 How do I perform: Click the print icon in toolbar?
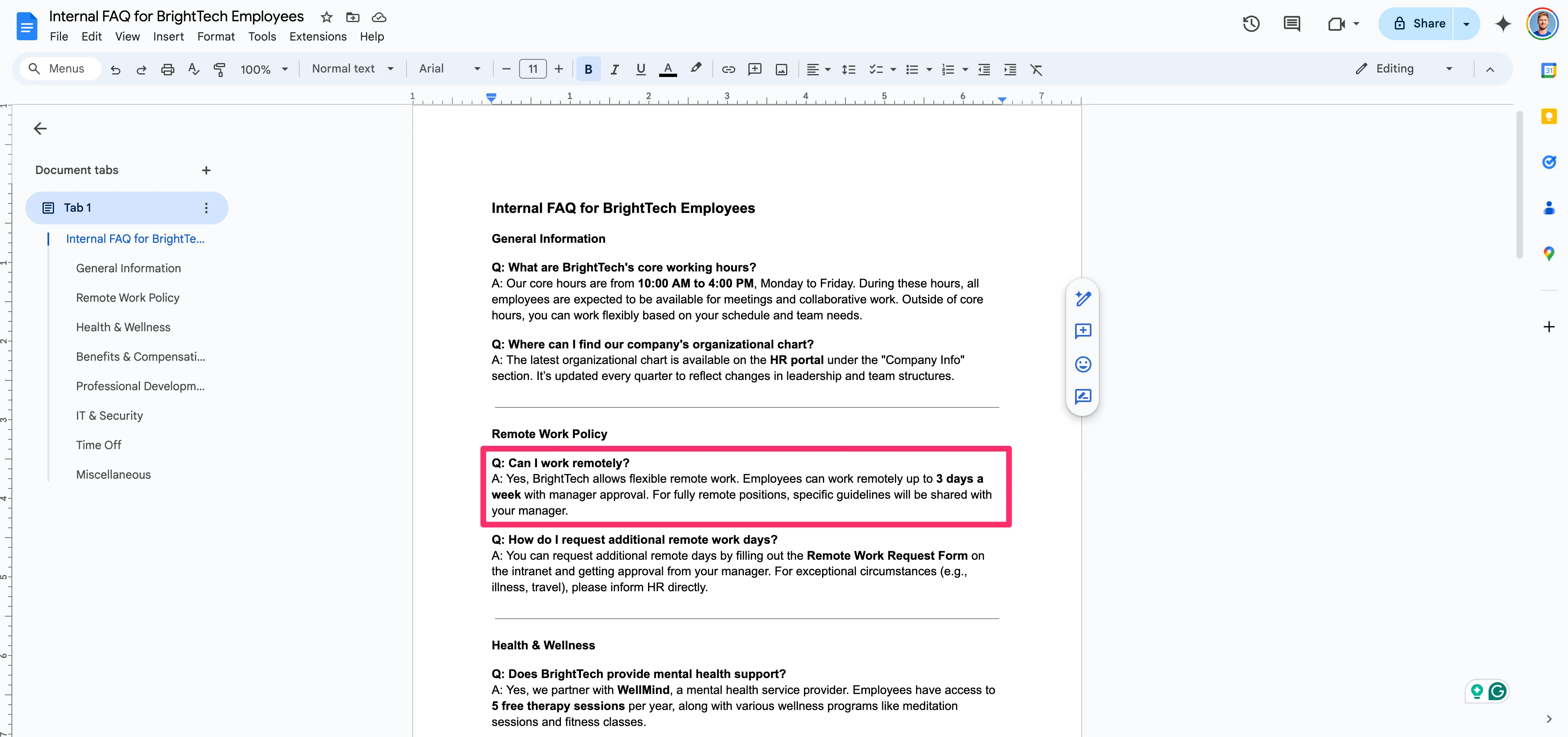point(167,69)
